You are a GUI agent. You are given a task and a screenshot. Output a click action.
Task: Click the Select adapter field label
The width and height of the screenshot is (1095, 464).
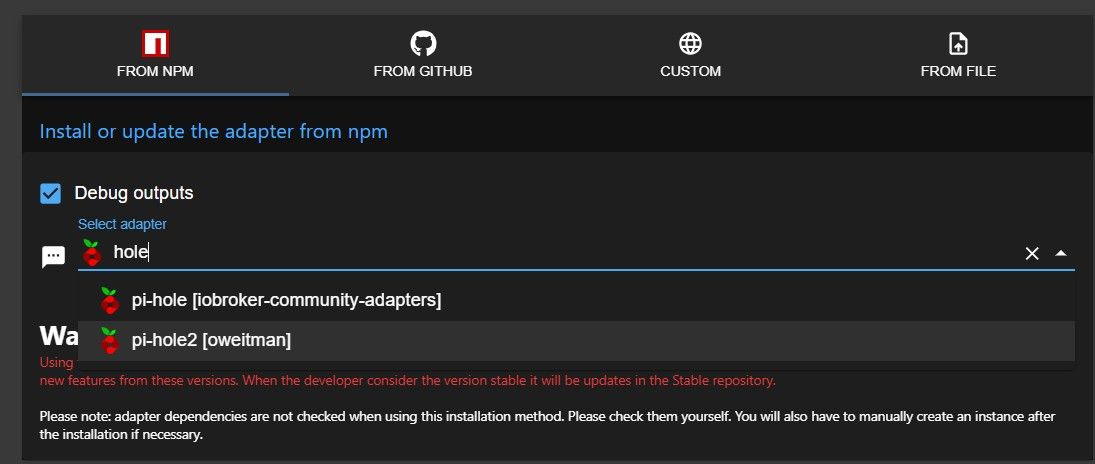pos(122,224)
